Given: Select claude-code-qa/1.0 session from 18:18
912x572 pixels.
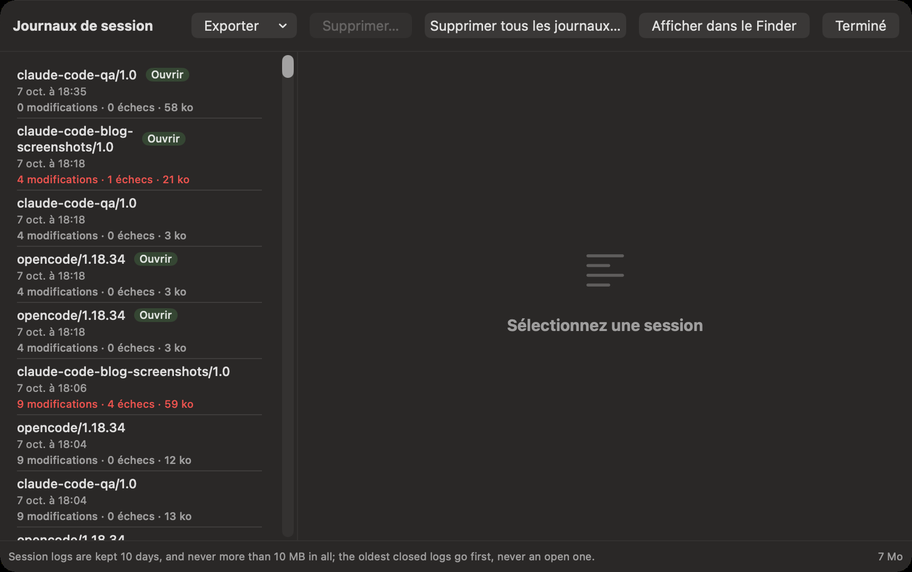Looking at the screenshot, I should (140, 219).
